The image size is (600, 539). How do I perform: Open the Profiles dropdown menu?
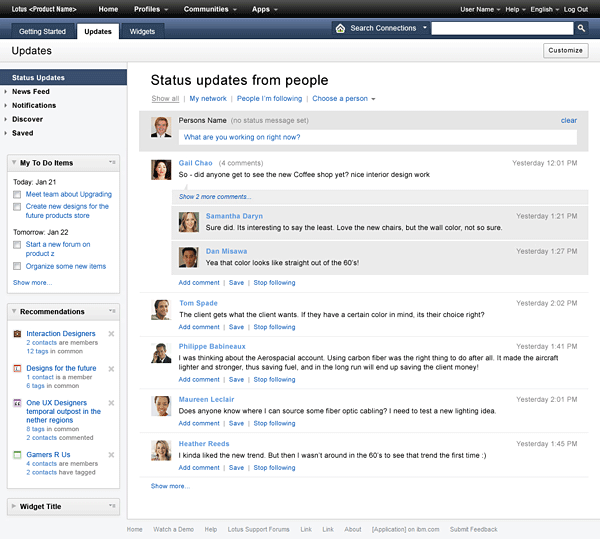tap(151, 9)
